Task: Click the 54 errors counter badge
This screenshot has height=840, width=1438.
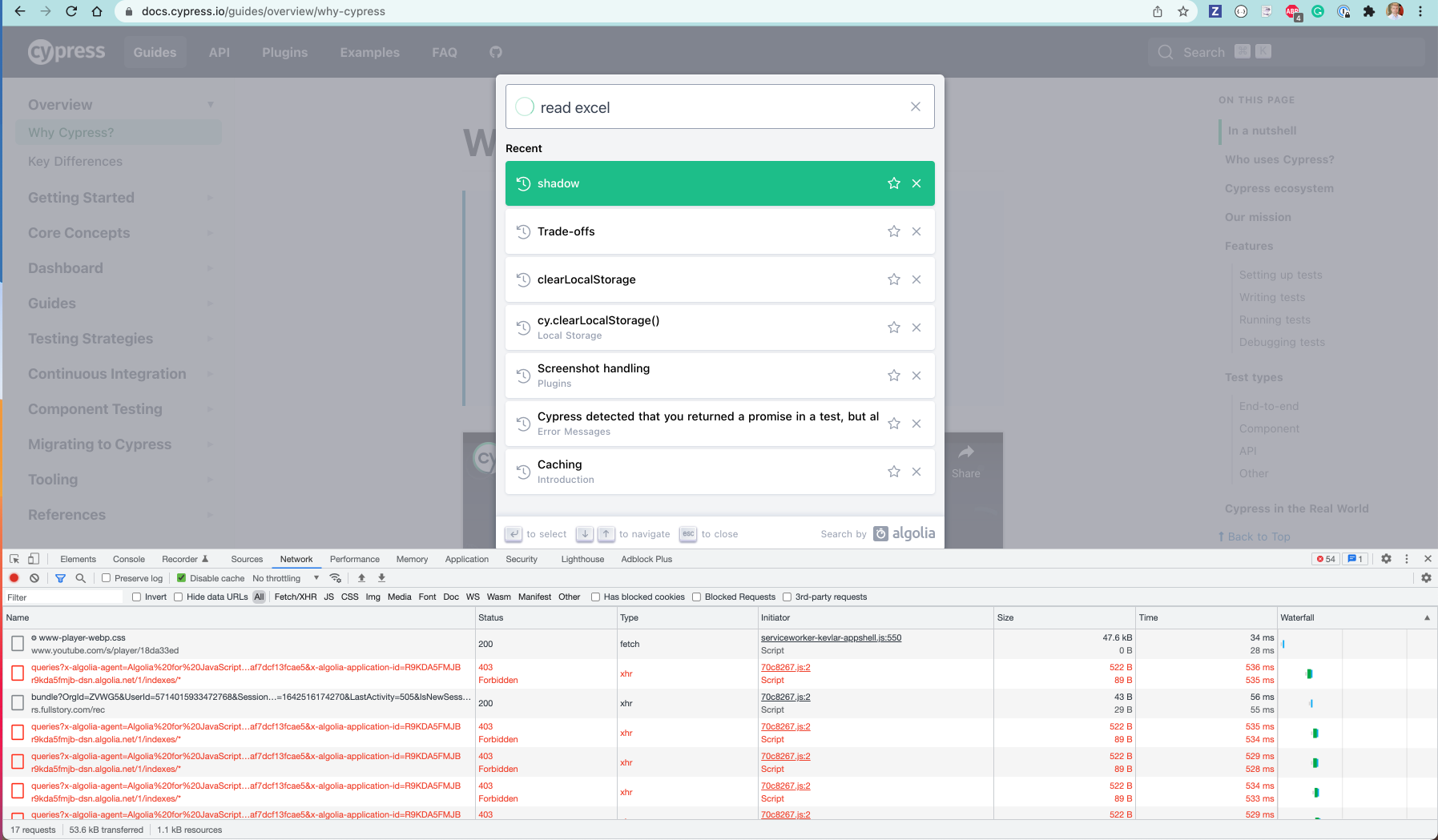Action: click(x=1325, y=558)
